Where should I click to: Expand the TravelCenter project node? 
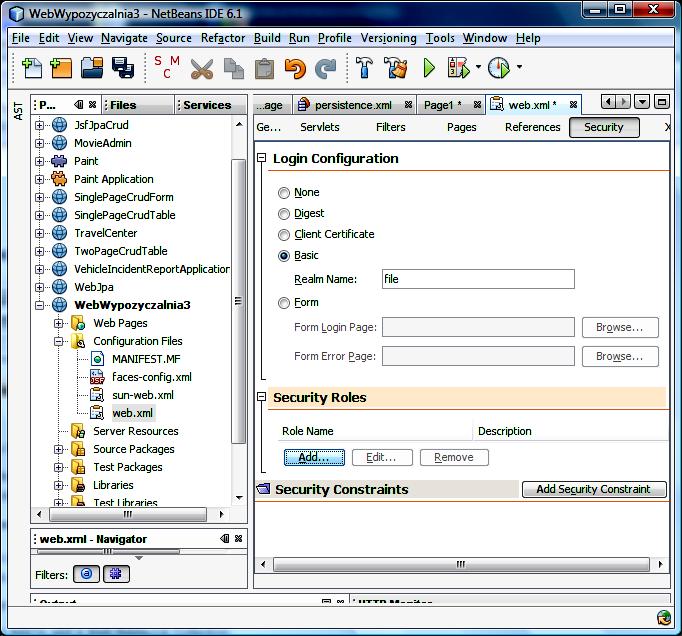(39, 233)
